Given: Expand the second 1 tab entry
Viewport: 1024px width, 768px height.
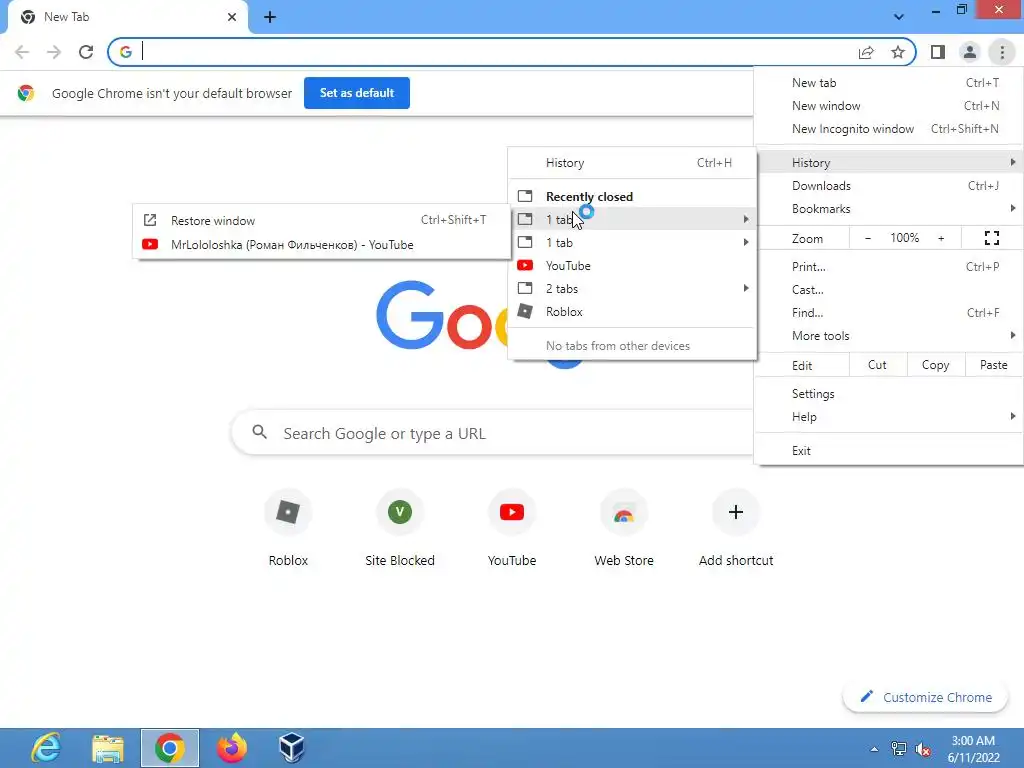Looking at the screenshot, I should (x=632, y=242).
